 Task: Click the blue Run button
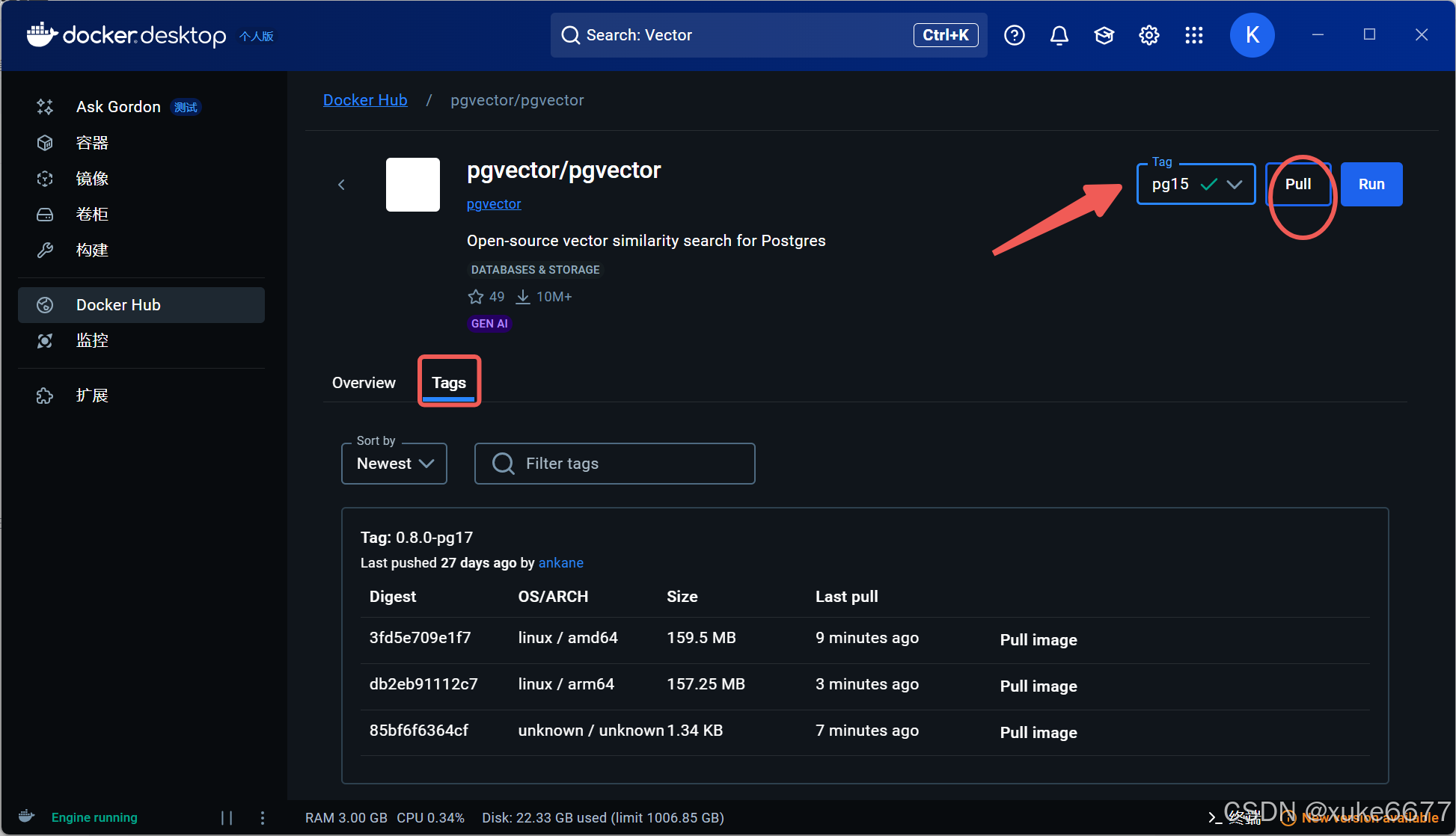click(x=1371, y=184)
